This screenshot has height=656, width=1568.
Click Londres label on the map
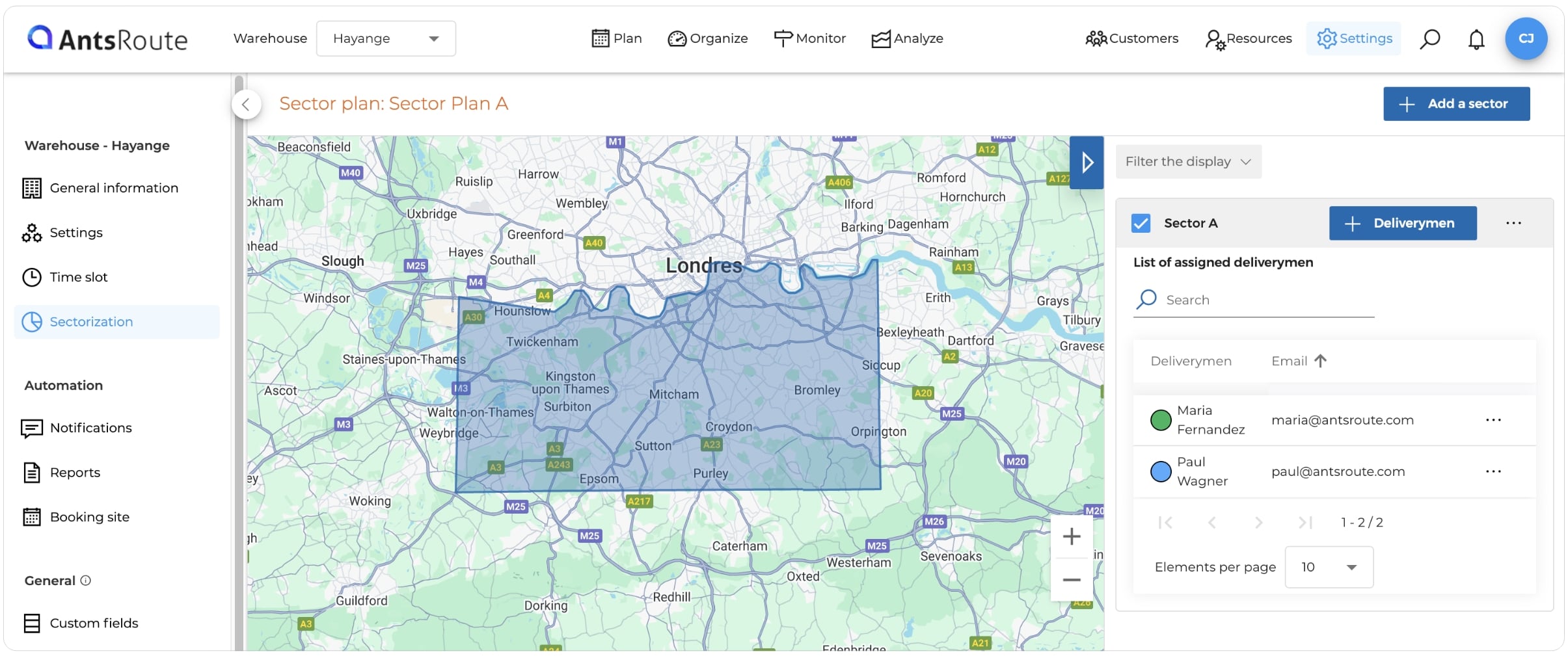pos(703,265)
